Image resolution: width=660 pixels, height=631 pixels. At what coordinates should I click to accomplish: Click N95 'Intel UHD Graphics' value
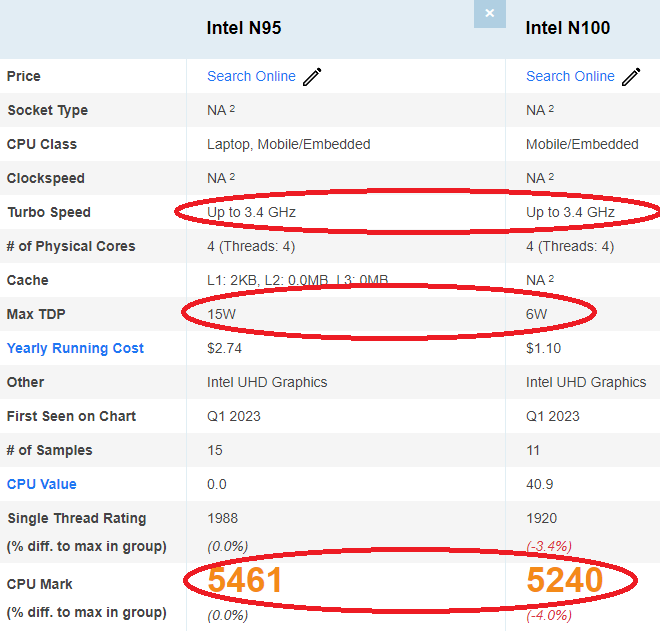267,382
